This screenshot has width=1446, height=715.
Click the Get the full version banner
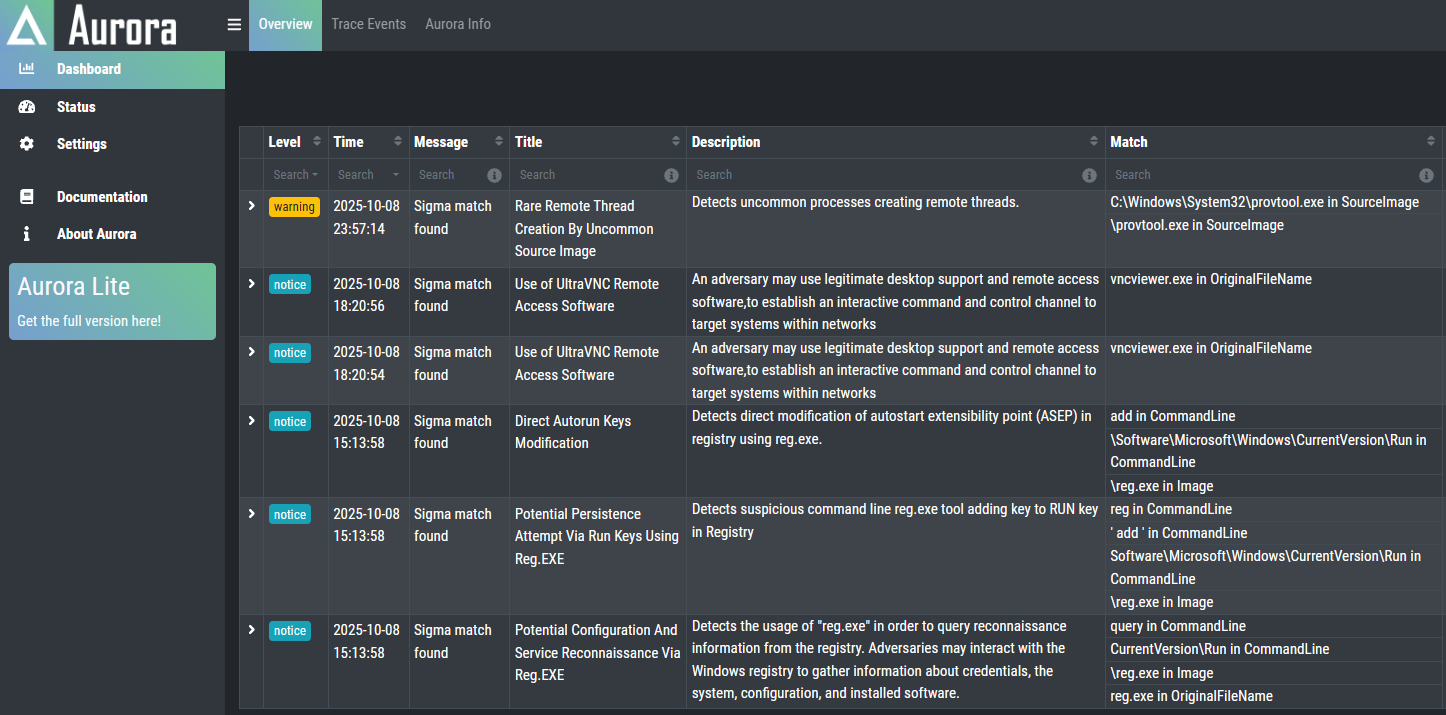pyautogui.click(x=112, y=301)
